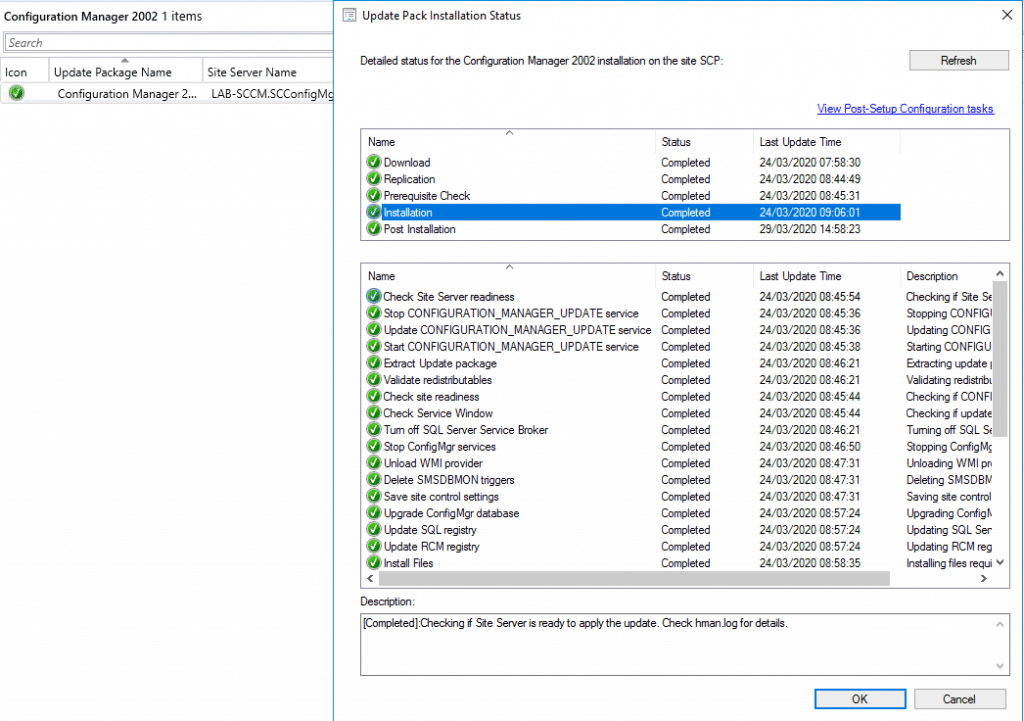Sort steps by Last Update Time column
The width and height of the screenshot is (1024, 721).
800,276
